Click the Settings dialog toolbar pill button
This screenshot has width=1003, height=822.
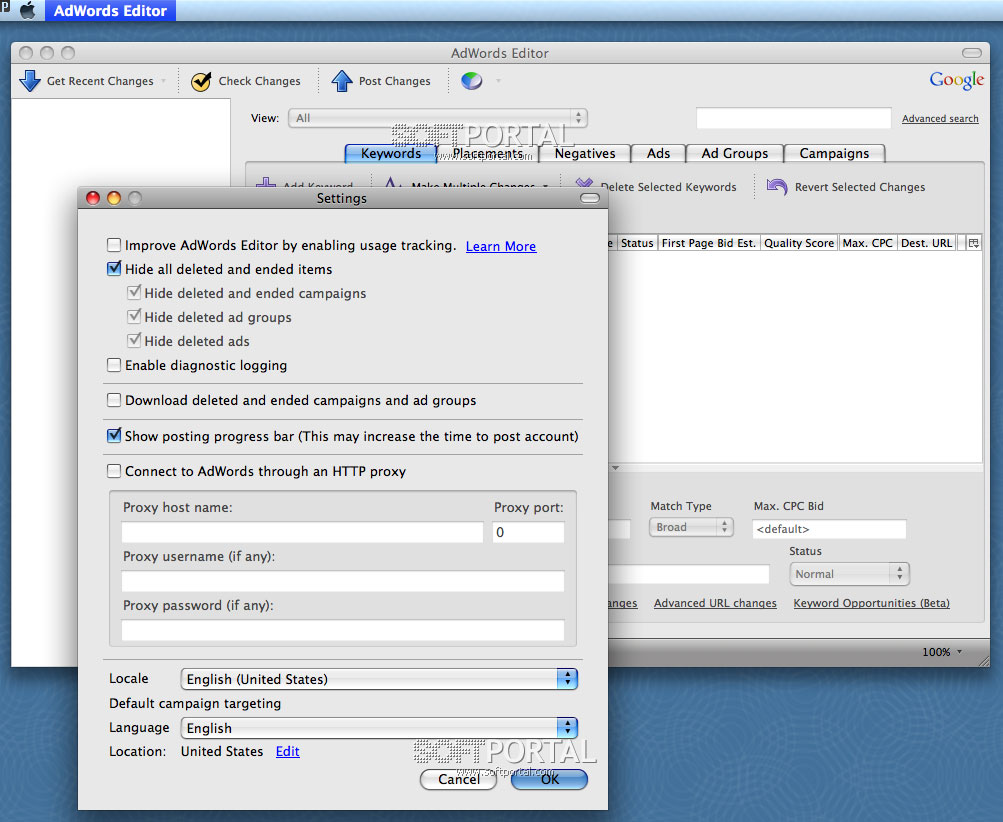click(589, 198)
